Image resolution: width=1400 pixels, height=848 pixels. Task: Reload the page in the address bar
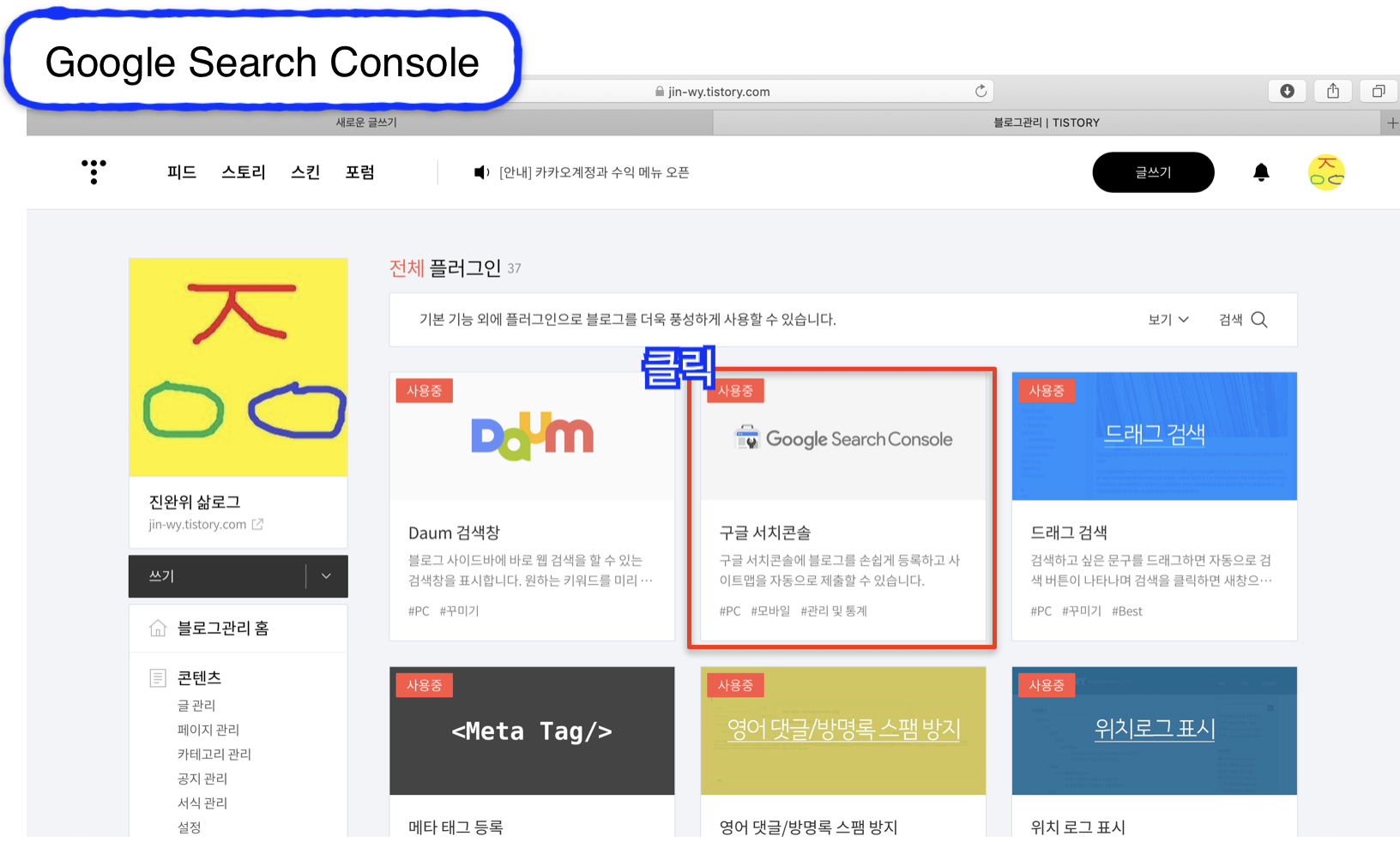(981, 91)
